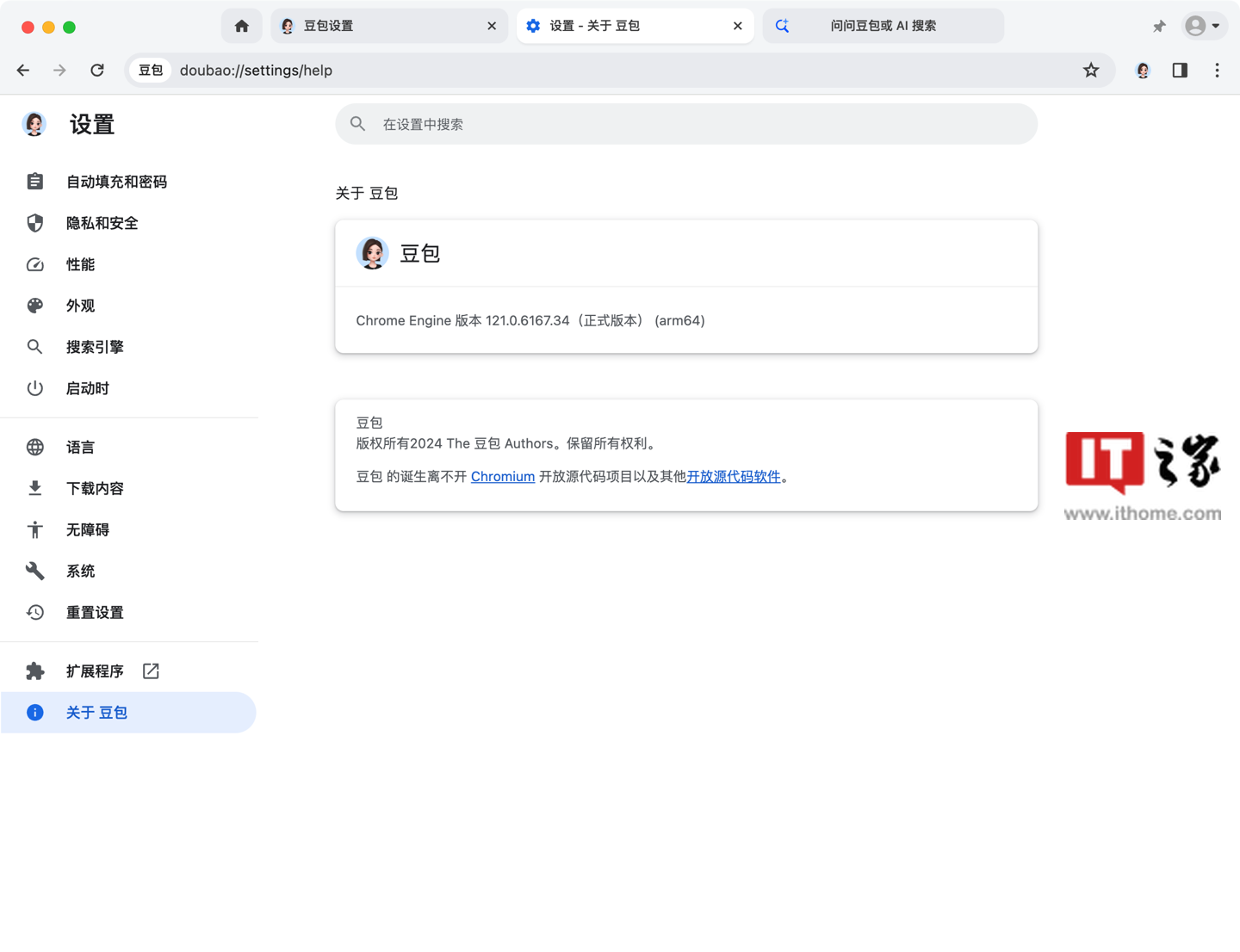The width and height of the screenshot is (1240, 952).
Task: Click the speedometer performance icon
Action: [x=34, y=264]
